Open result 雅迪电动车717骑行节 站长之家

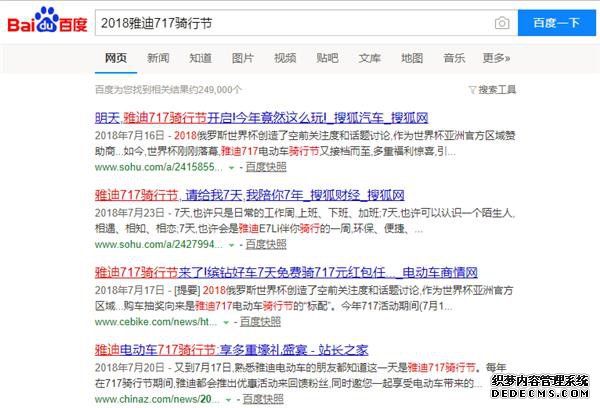(232, 350)
